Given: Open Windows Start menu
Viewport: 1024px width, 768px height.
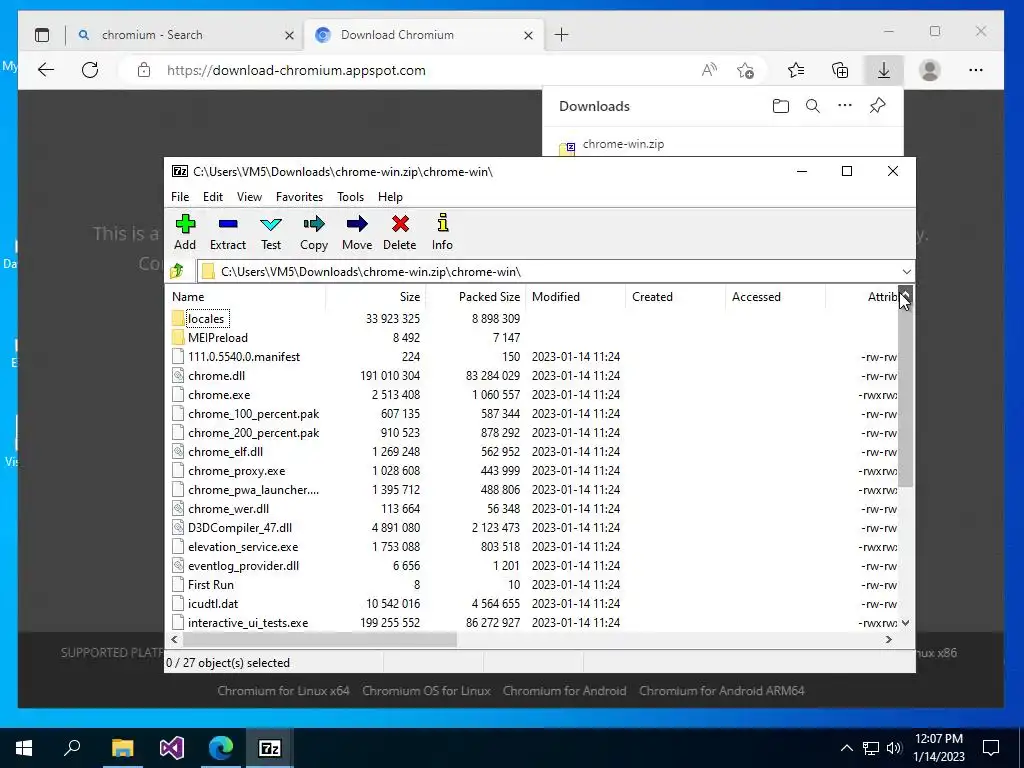Looking at the screenshot, I should point(24,748).
